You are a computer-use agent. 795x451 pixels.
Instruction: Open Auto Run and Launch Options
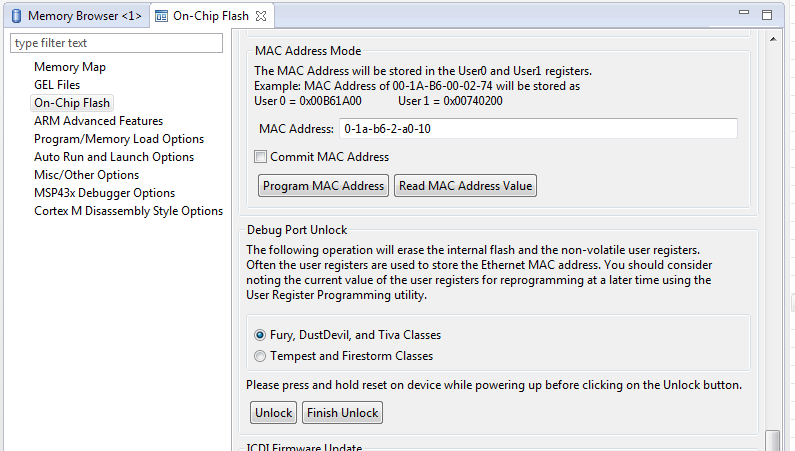(114, 157)
